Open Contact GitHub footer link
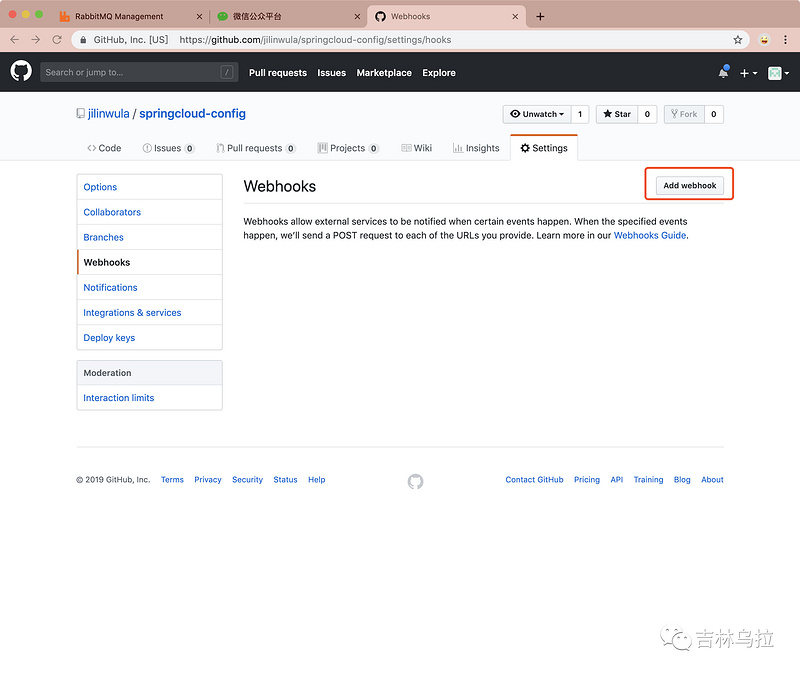 [x=534, y=480]
